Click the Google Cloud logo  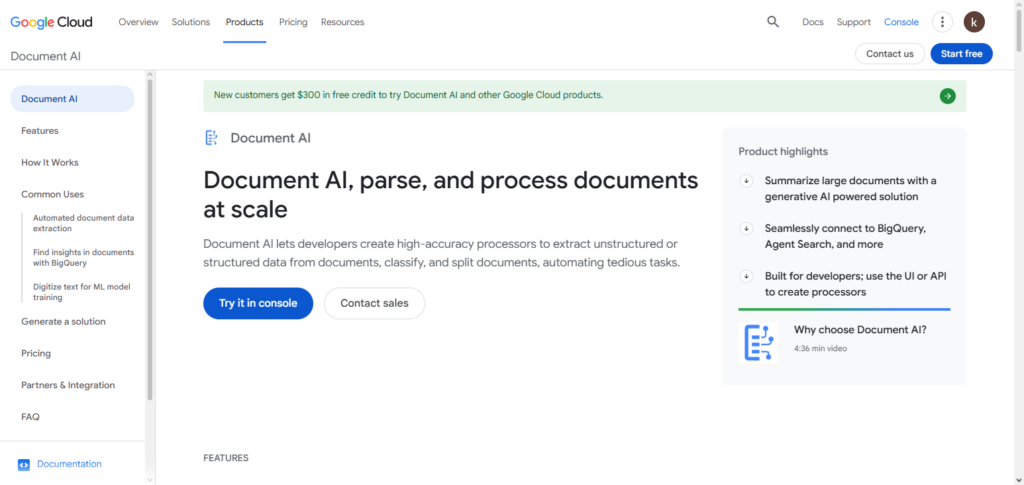pyautogui.click(x=51, y=22)
